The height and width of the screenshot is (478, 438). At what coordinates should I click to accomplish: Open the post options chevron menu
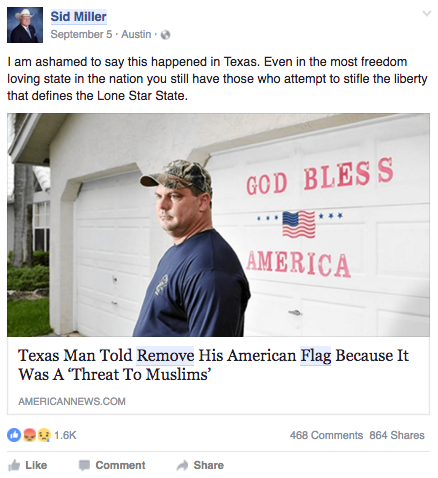pyautogui.click(x=426, y=14)
